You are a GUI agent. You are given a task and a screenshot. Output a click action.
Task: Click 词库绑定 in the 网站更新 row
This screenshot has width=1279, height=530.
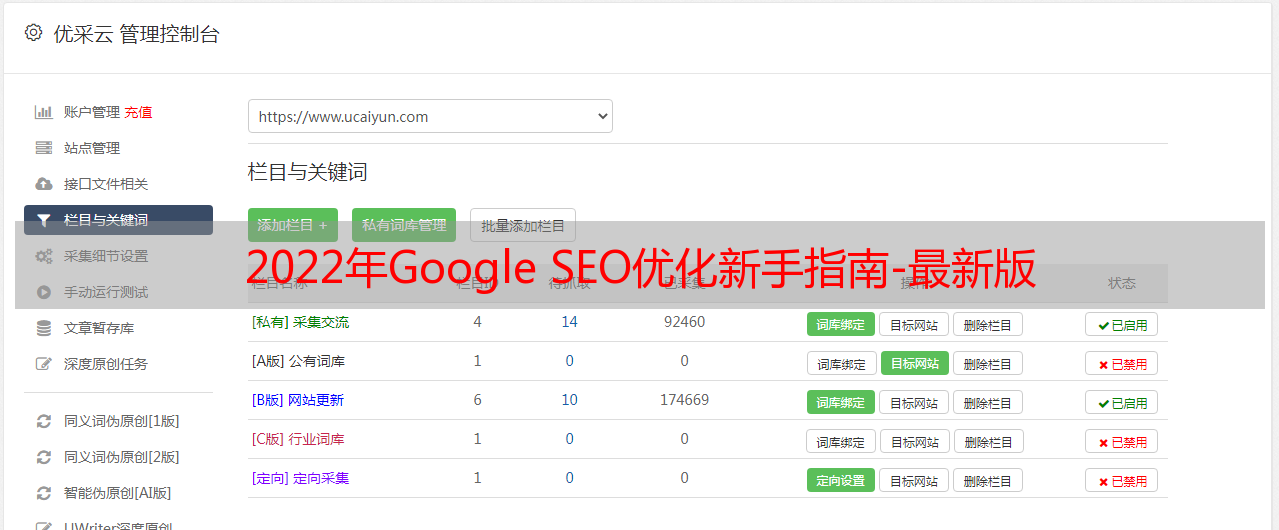tap(841, 402)
